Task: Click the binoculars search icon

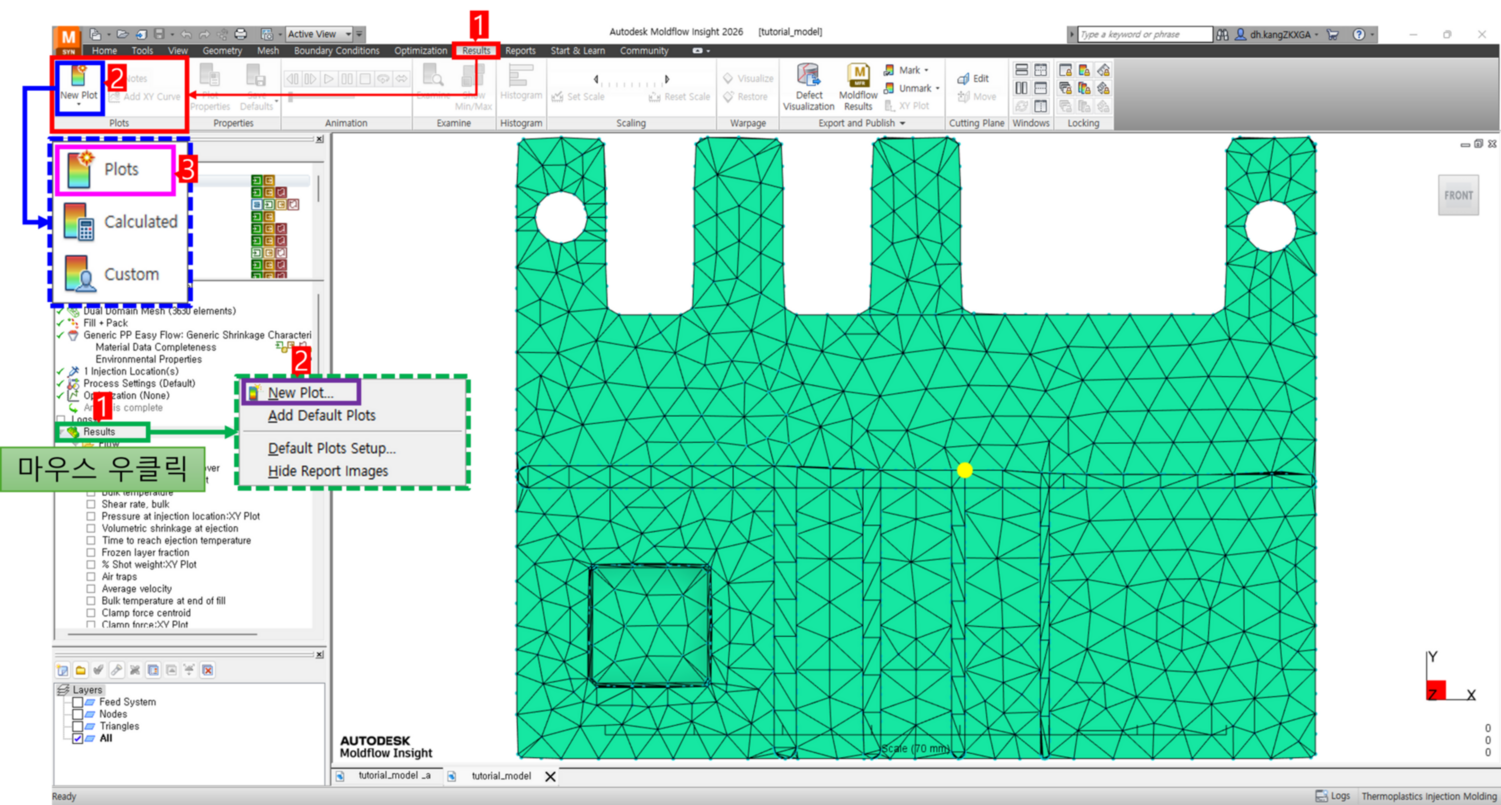Action: [1223, 33]
